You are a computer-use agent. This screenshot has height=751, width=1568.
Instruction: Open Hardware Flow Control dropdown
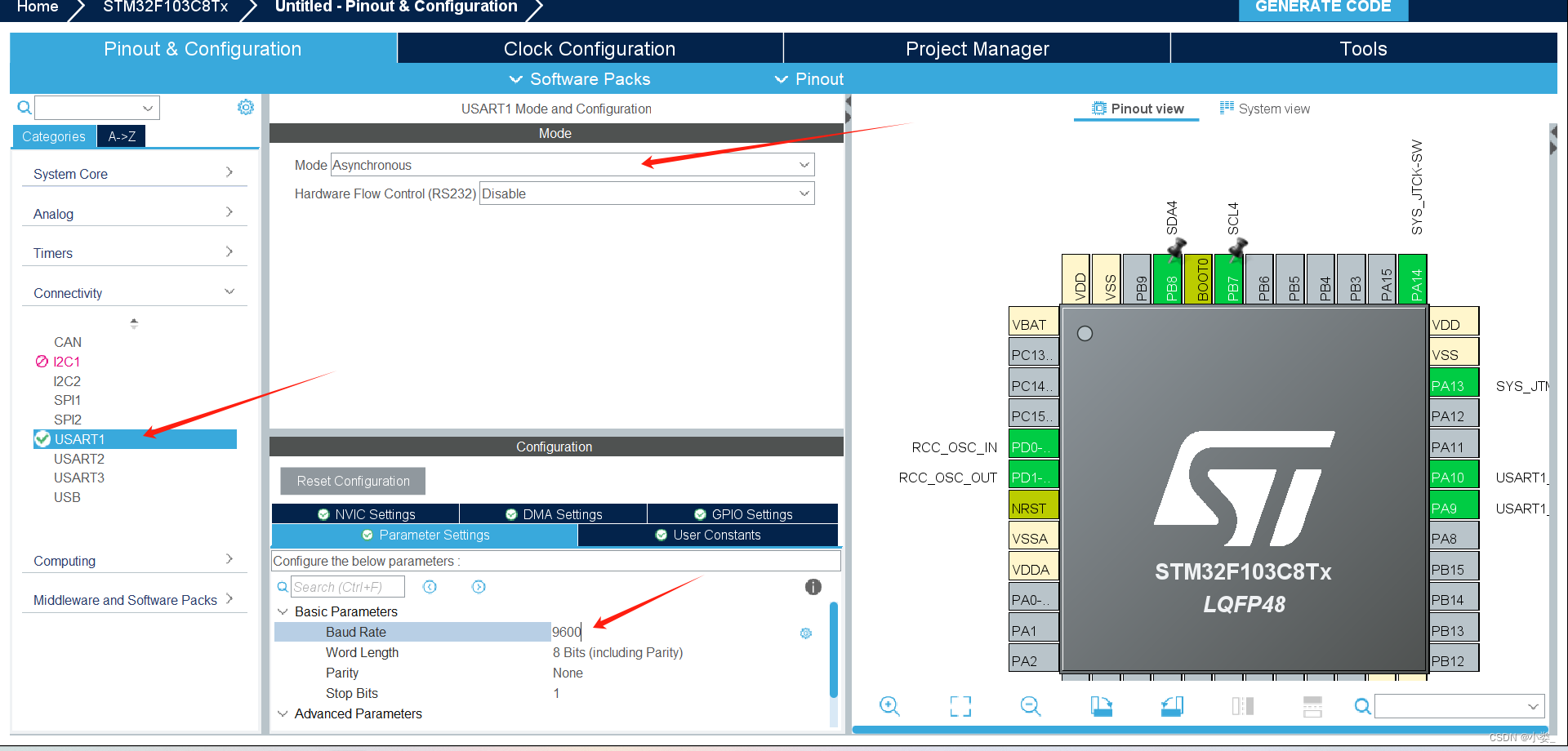(x=647, y=193)
